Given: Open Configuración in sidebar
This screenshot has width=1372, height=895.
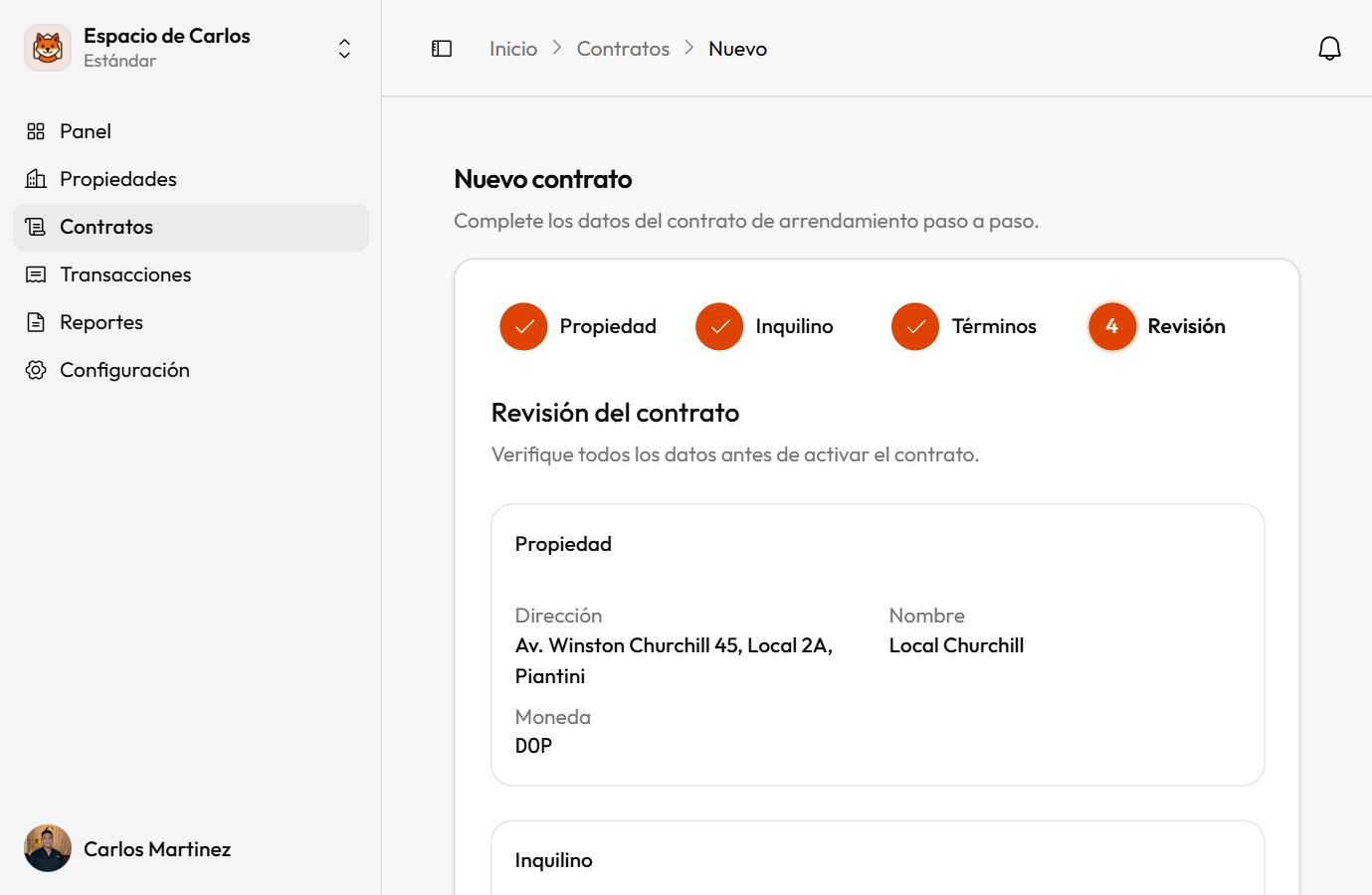Looking at the screenshot, I should pyautogui.click(x=191, y=370).
